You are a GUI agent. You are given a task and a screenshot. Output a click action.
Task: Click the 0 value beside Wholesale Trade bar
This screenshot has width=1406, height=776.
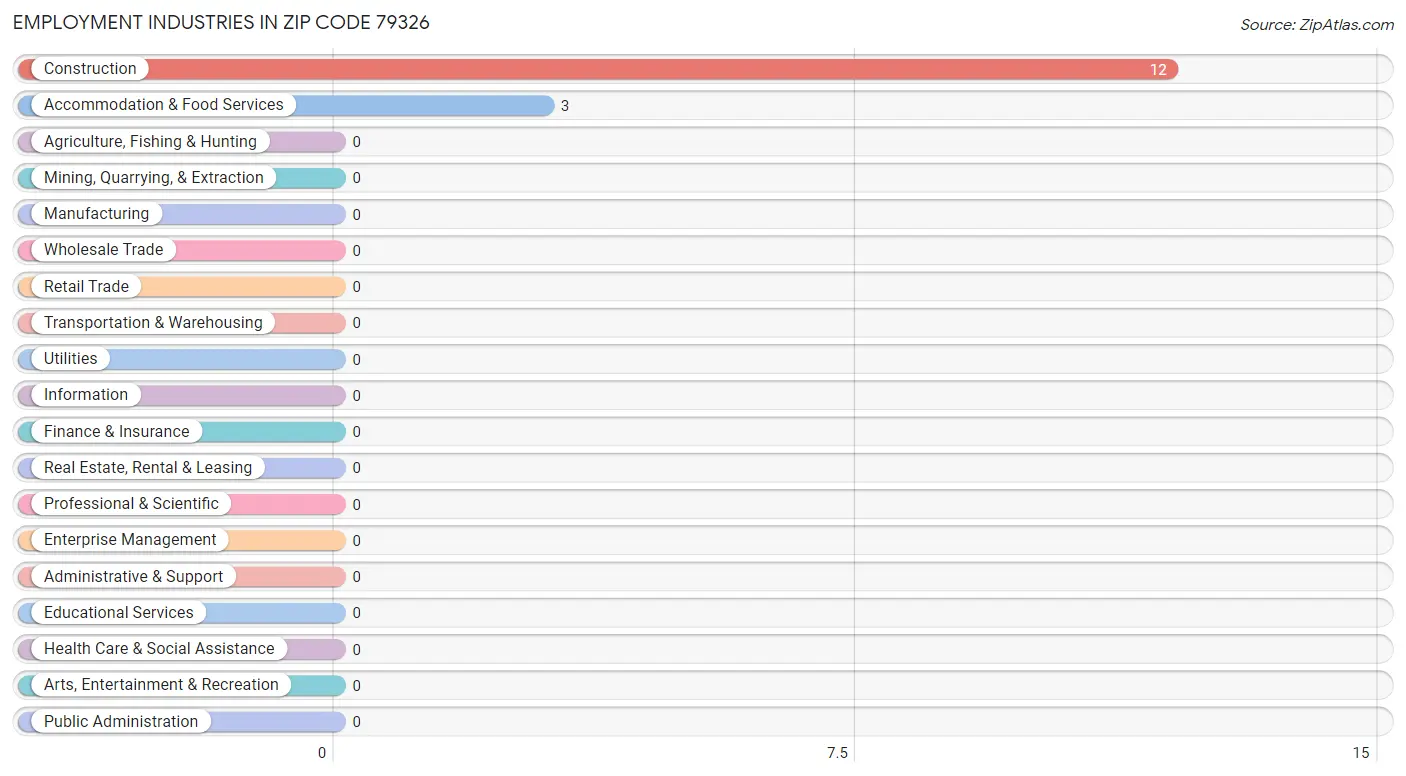pyautogui.click(x=356, y=251)
